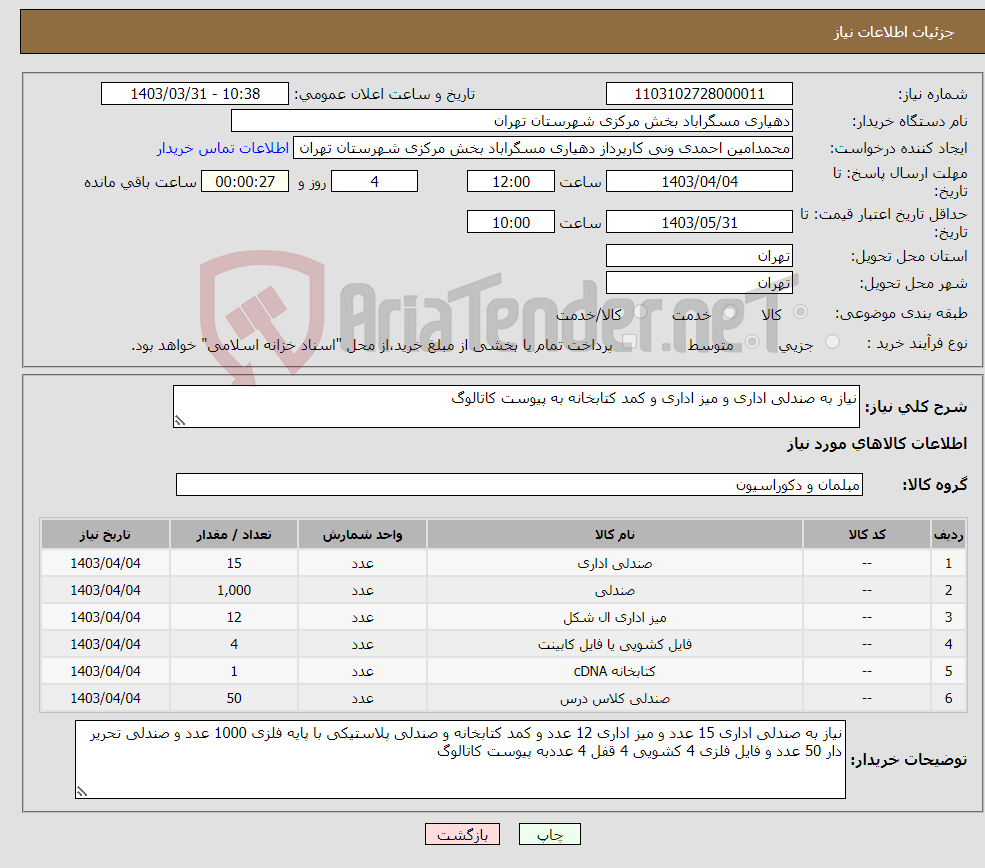Image resolution: width=985 pixels, height=868 pixels.
Task: Select the متوسط purchase type radio
Action: (752, 342)
